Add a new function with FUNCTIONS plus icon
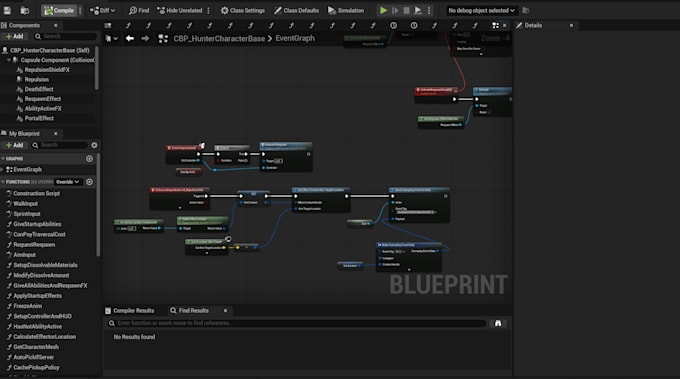 [89, 182]
